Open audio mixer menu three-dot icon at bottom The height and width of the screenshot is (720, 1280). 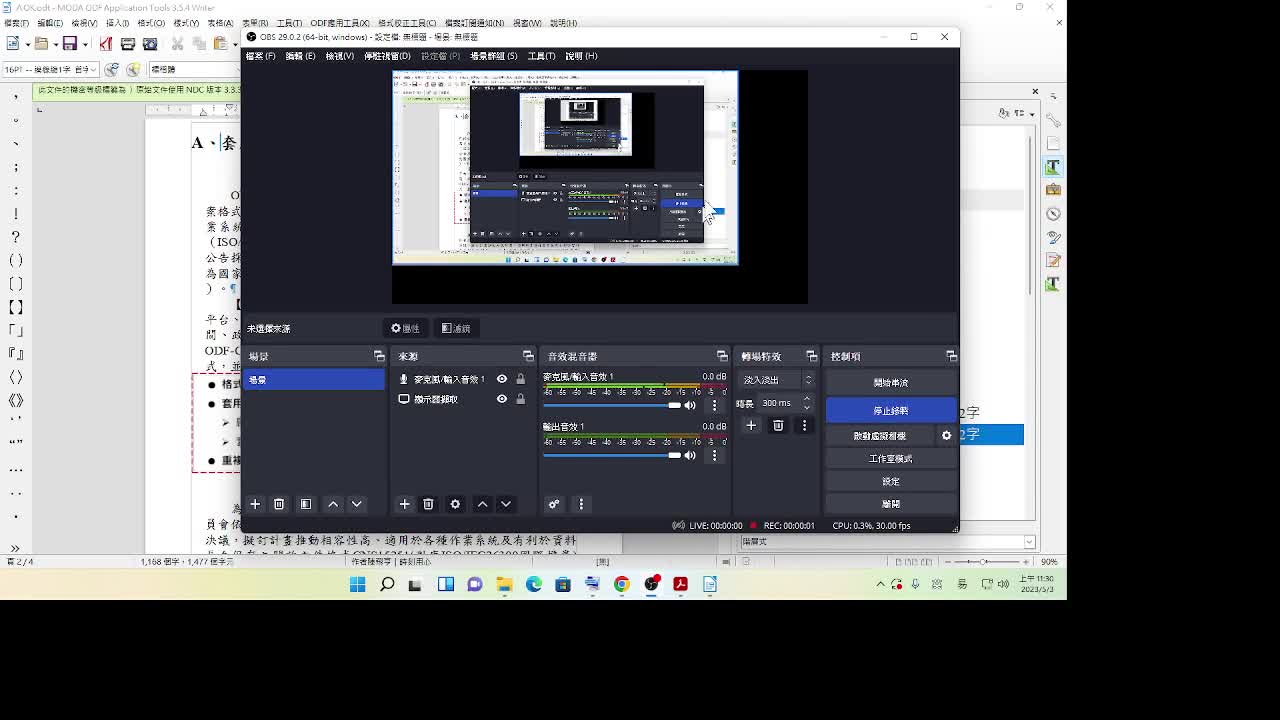coord(581,504)
